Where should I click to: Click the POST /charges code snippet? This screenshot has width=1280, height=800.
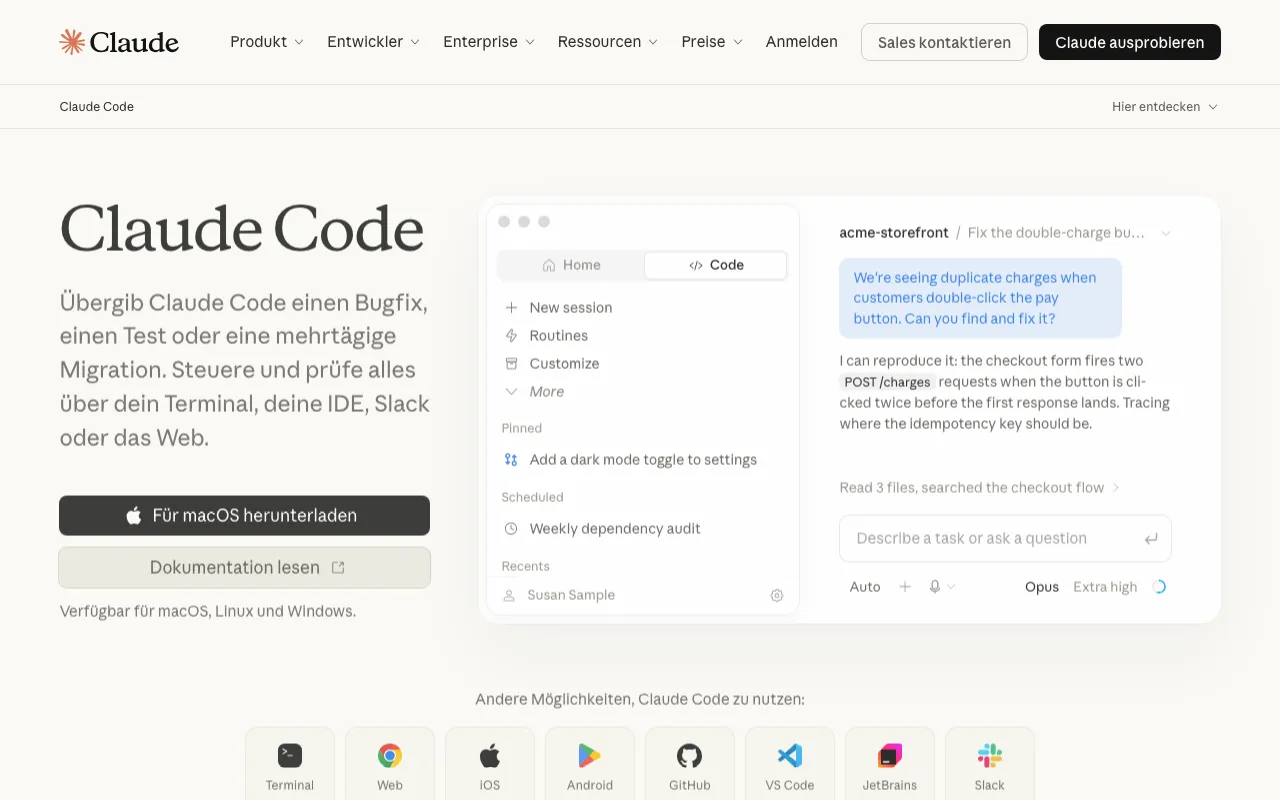click(888, 382)
